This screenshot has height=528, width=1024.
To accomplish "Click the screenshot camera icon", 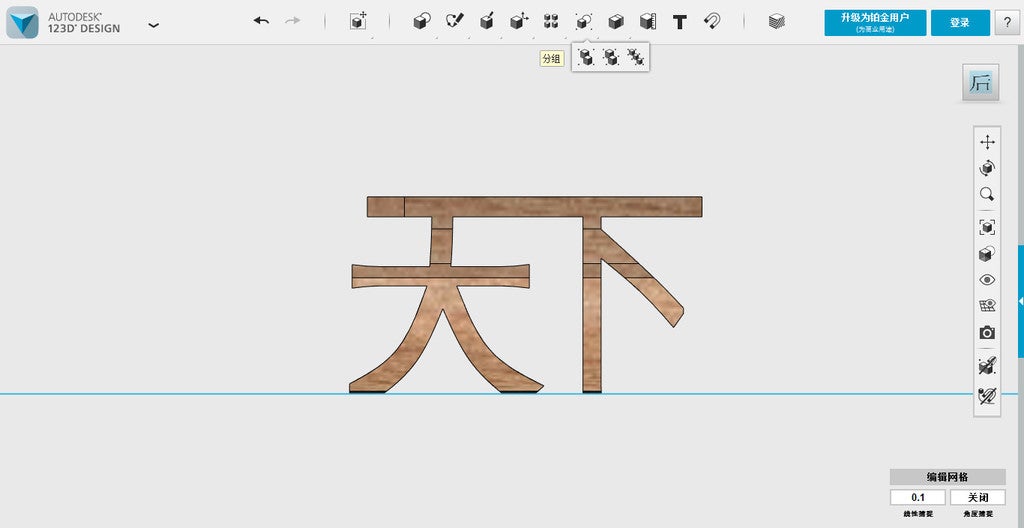I will 987,333.
